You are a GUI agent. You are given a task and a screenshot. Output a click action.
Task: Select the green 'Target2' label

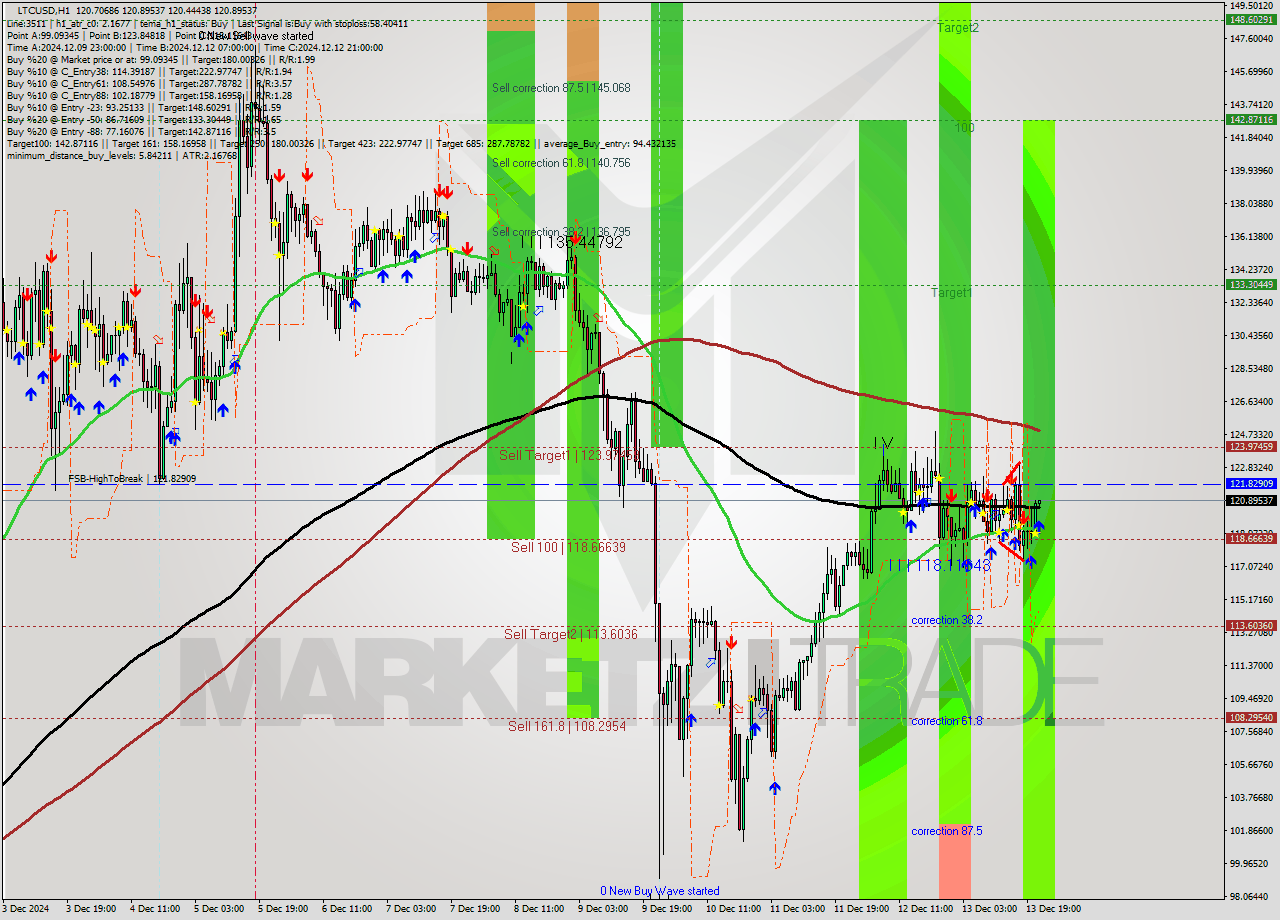coord(958,28)
